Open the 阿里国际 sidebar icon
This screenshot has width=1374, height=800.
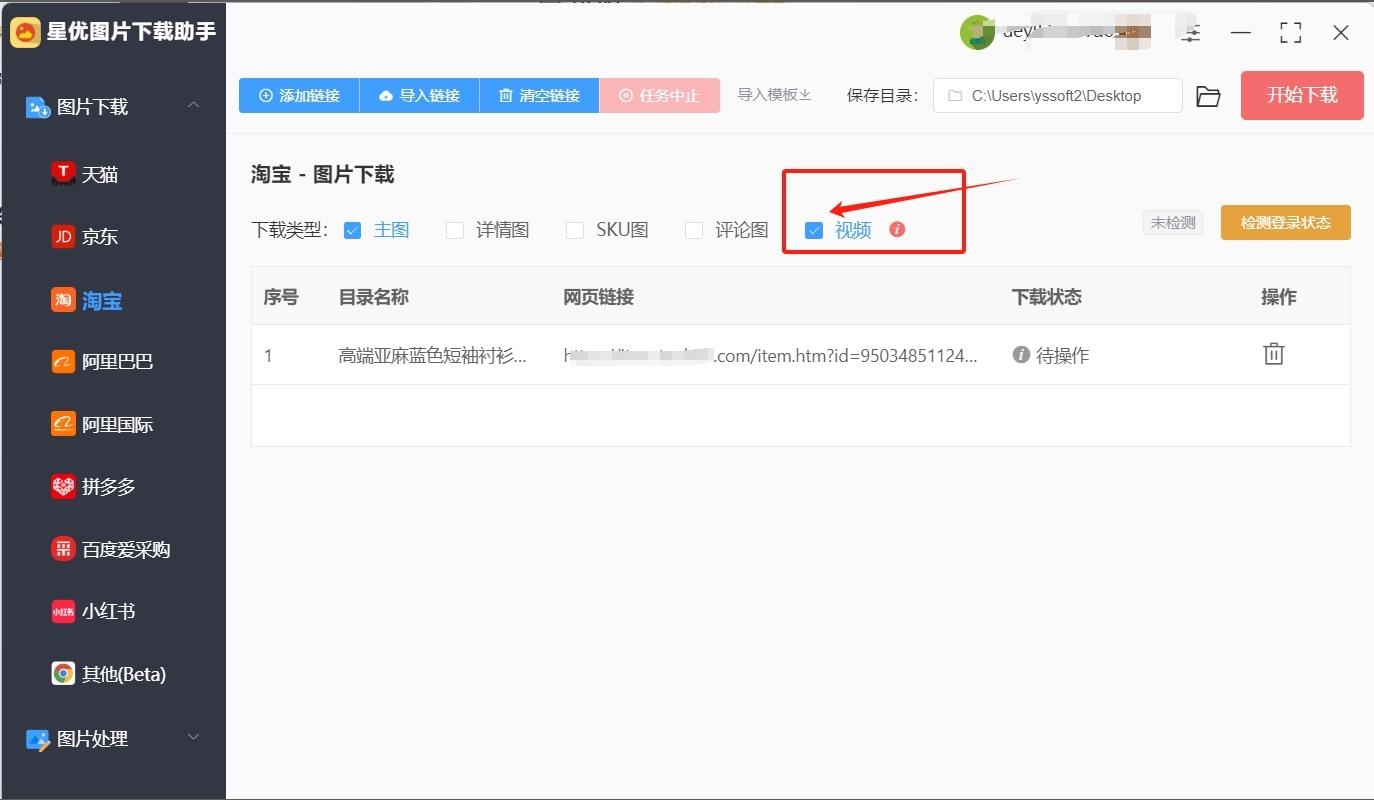pyautogui.click(x=63, y=424)
